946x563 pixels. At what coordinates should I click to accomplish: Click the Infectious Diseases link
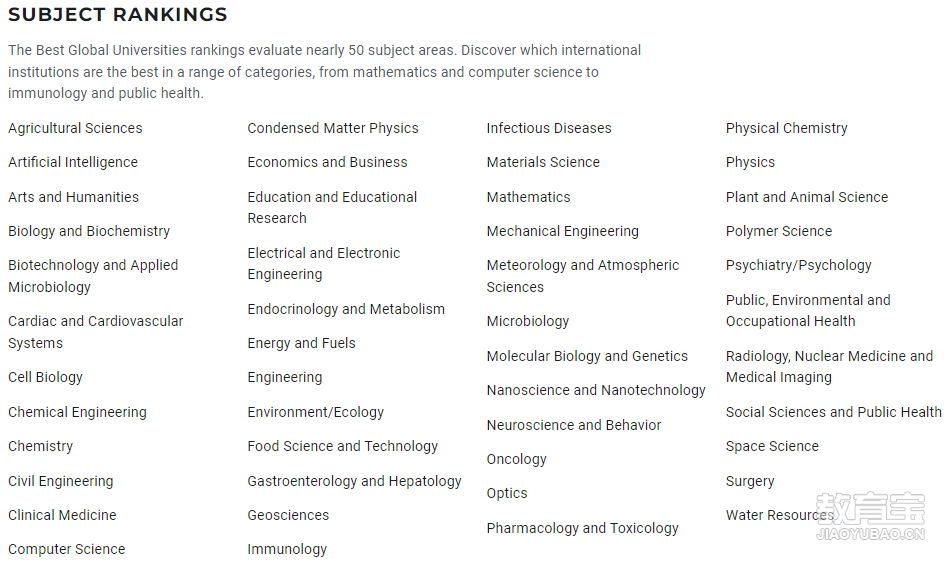[549, 129]
